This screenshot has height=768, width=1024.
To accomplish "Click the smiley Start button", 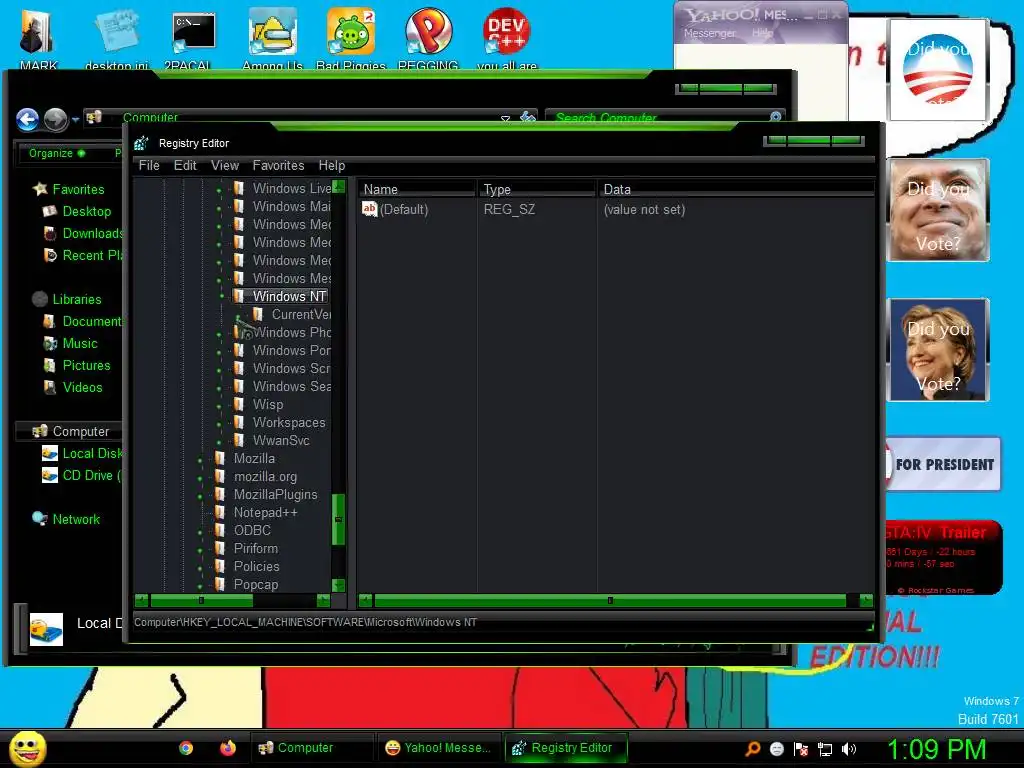I will coord(27,748).
